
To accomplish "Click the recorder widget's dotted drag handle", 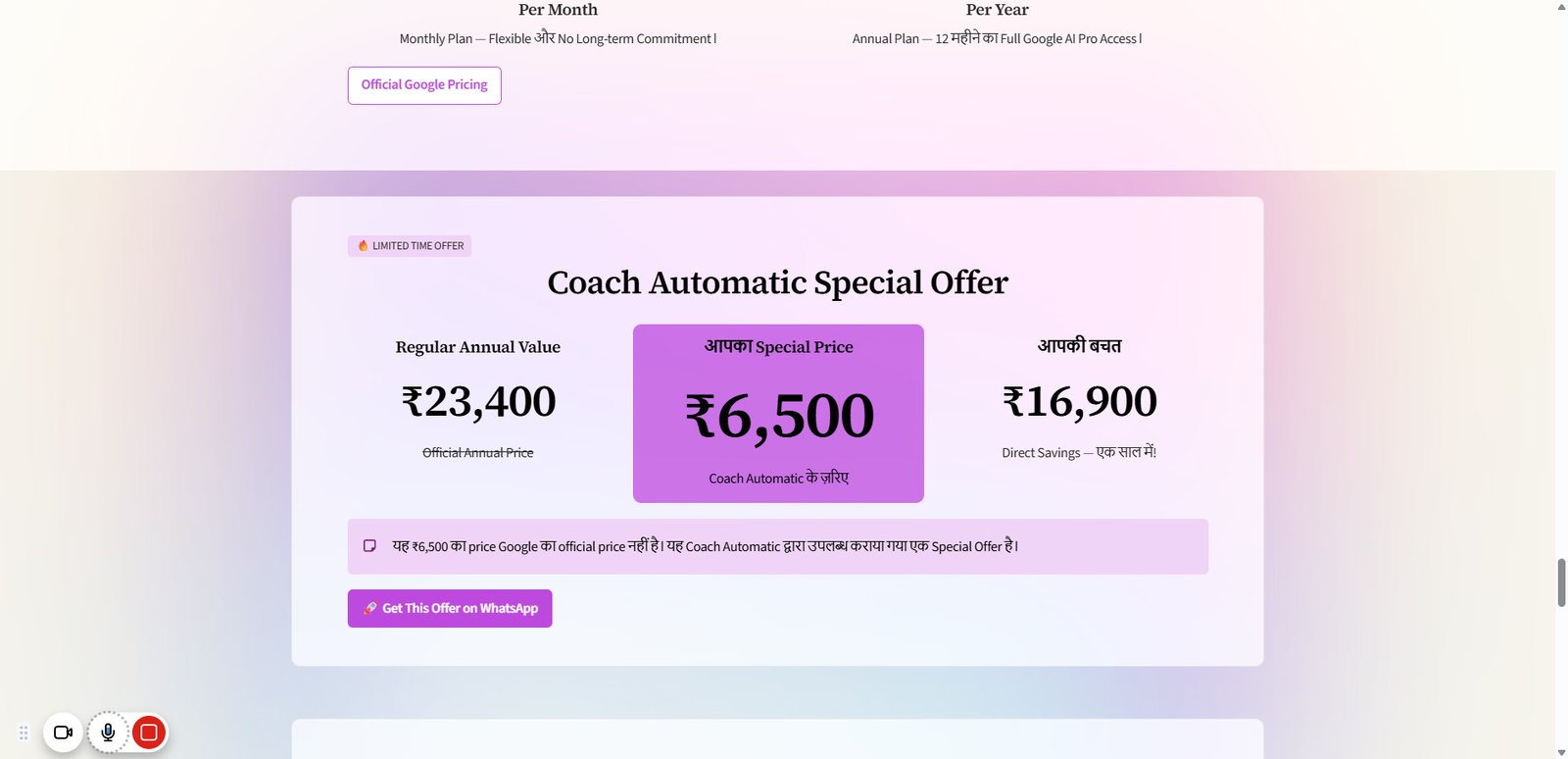I will click(x=24, y=733).
